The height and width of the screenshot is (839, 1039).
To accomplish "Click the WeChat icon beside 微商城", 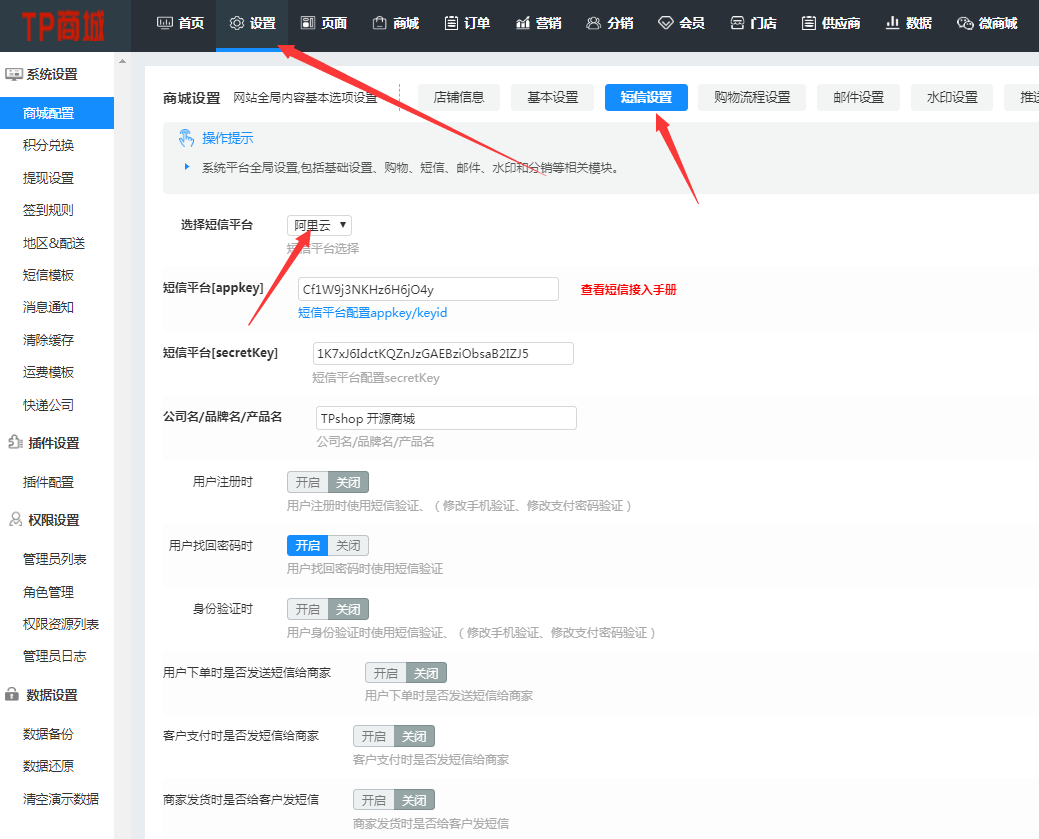I will point(964,23).
